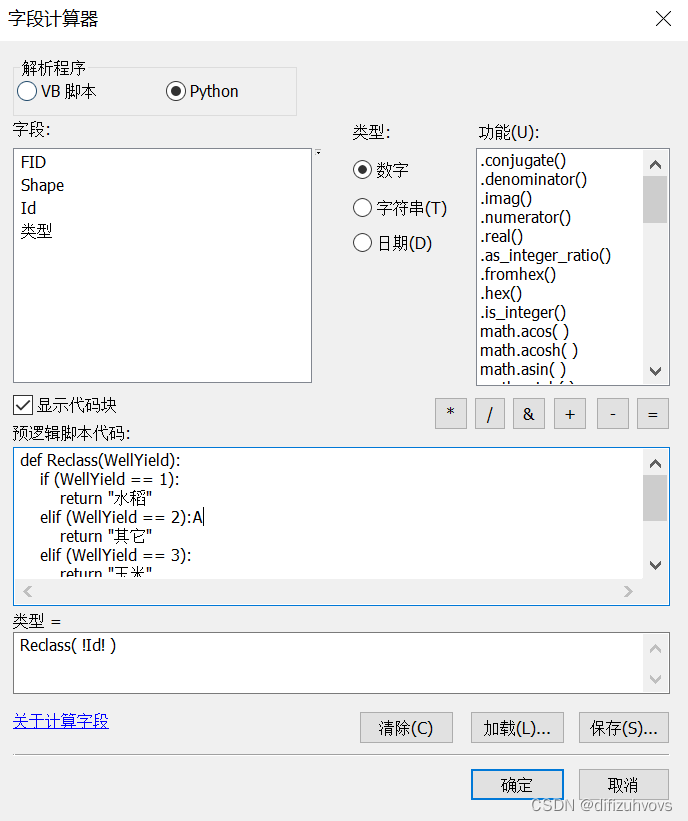Pick the .fromhex() function
The image size is (688, 821).
click(518, 274)
